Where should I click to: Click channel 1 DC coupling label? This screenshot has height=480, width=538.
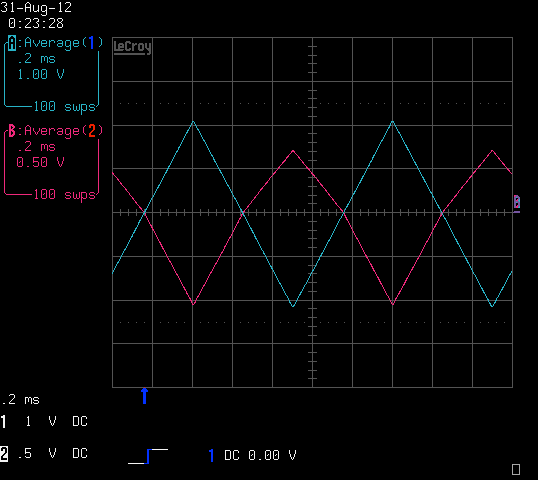pos(80,421)
